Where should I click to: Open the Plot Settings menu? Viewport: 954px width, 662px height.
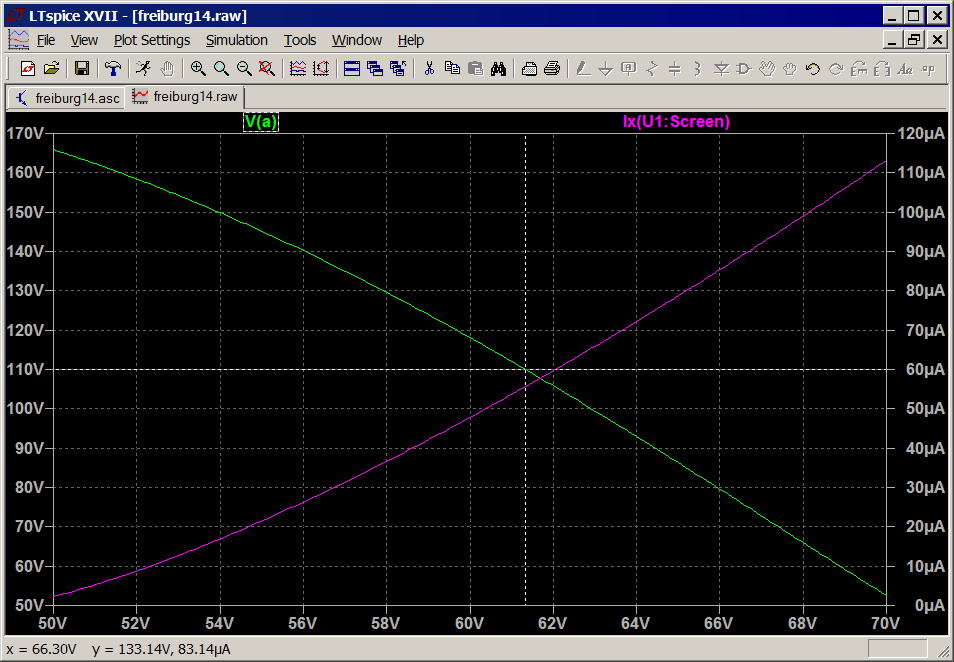click(x=152, y=40)
